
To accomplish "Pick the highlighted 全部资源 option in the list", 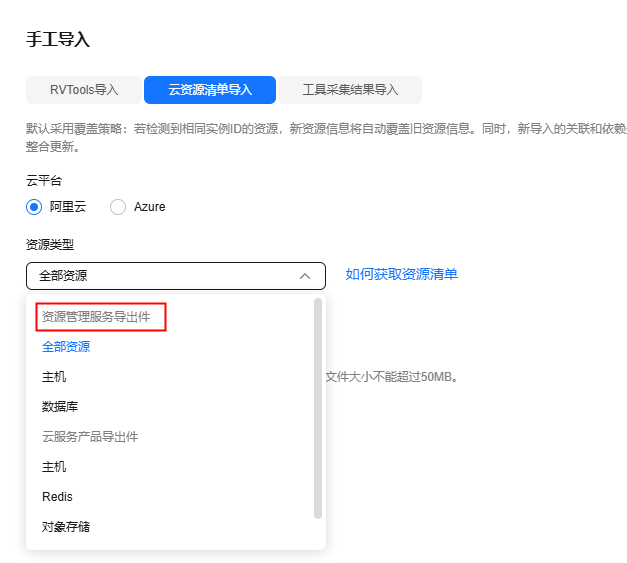I will click(66, 347).
